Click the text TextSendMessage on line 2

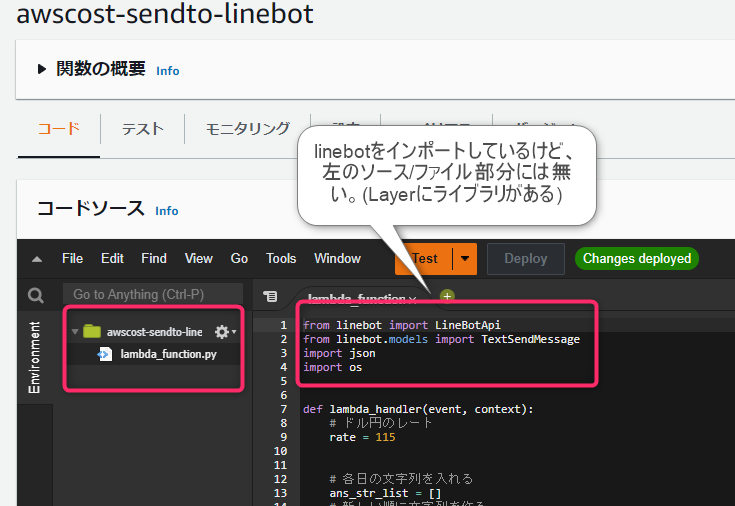[x=531, y=339]
